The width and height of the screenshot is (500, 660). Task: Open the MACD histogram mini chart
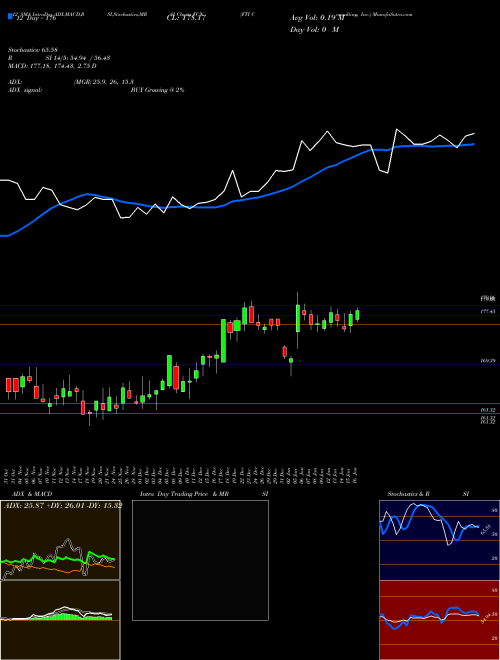[x=60, y=620]
